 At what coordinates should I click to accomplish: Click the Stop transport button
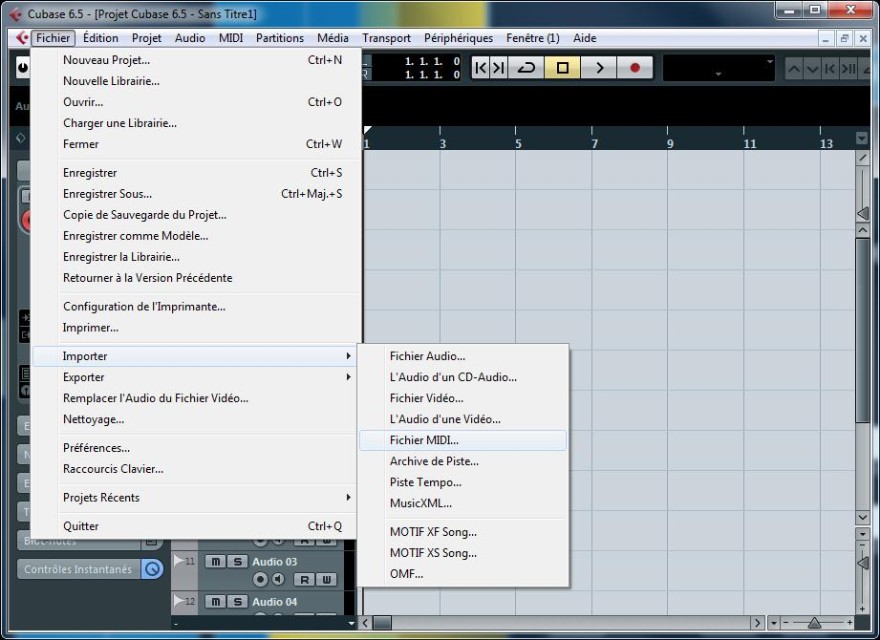coord(562,68)
